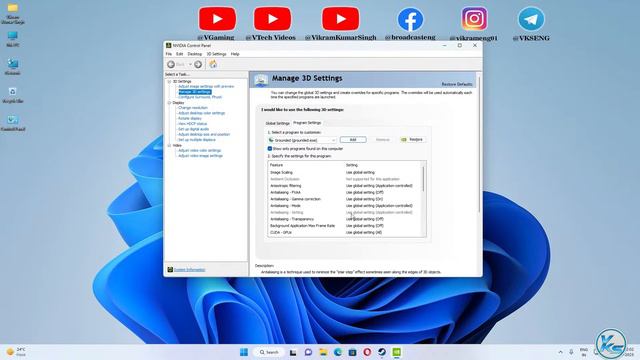Collapse the 3D Settings tree node
640x360 pixels.
[169, 82]
